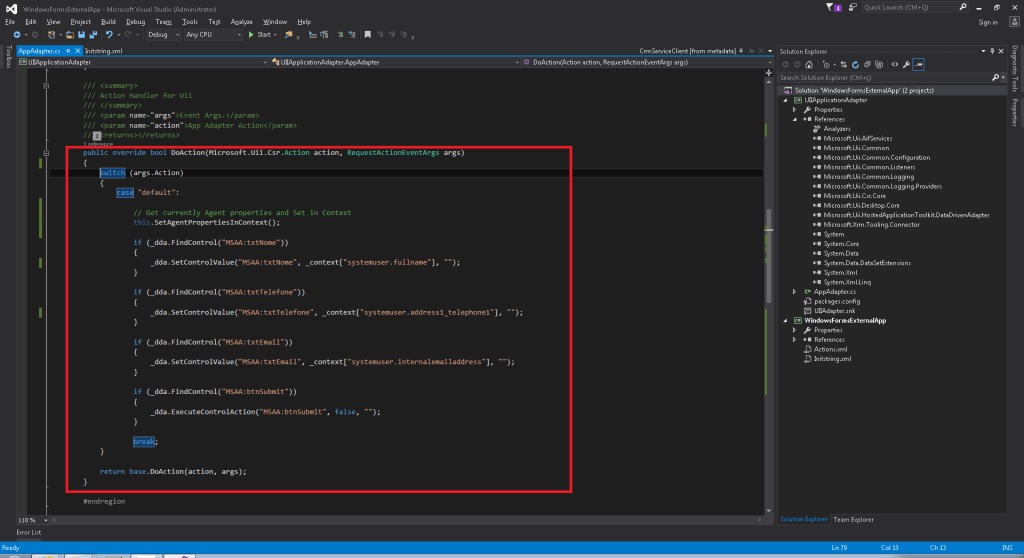Open the Build menu
The width and height of the screenshot is (1024, 558).
point(106,21)
